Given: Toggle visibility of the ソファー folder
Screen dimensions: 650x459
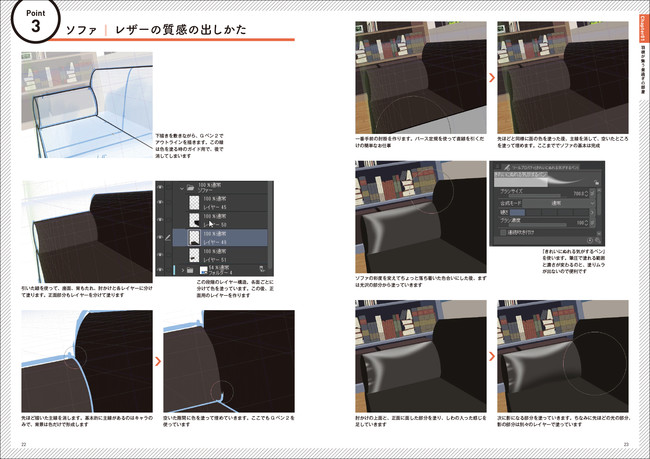Looking at the screenshot, I should [160, 186].
